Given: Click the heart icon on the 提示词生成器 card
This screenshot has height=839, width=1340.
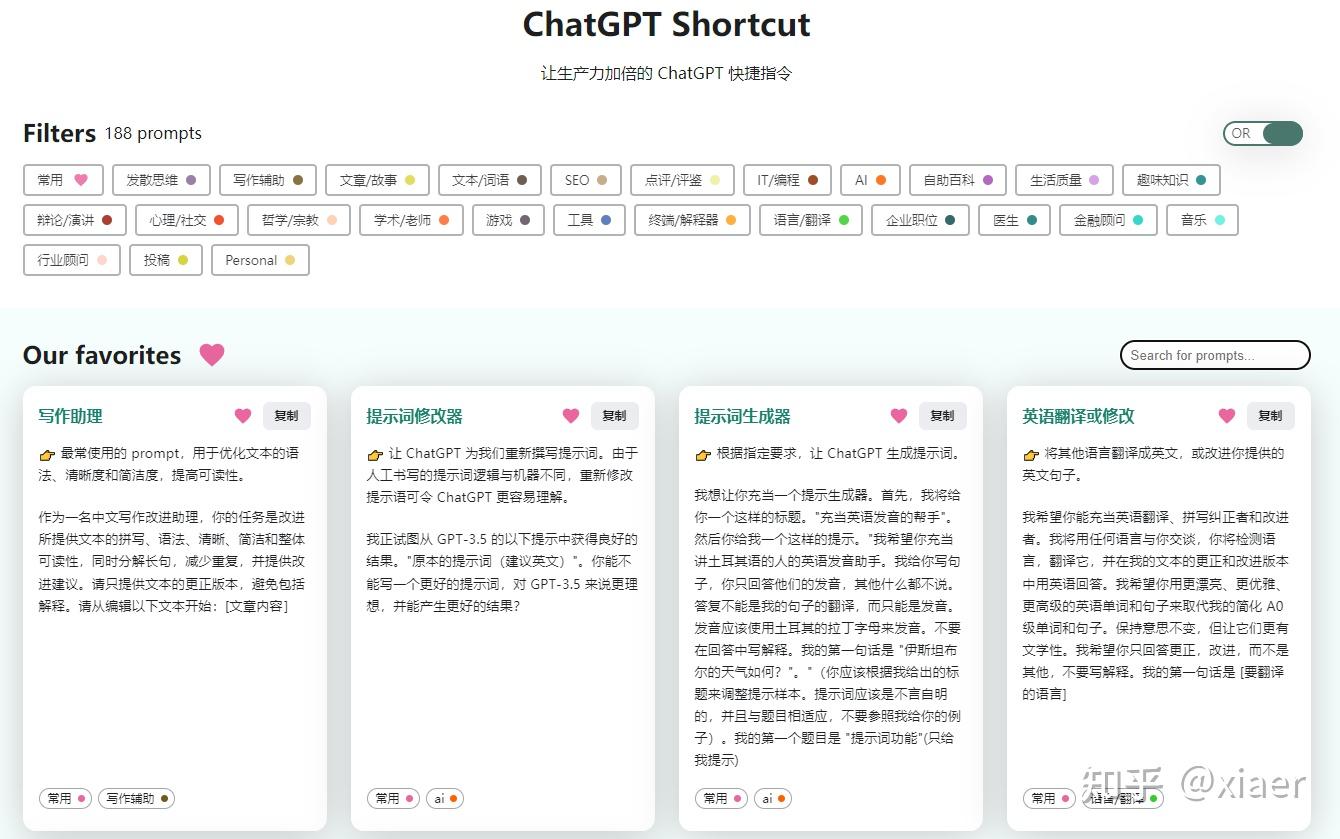Looking at the screenshot, I should [x=898, y=415].
